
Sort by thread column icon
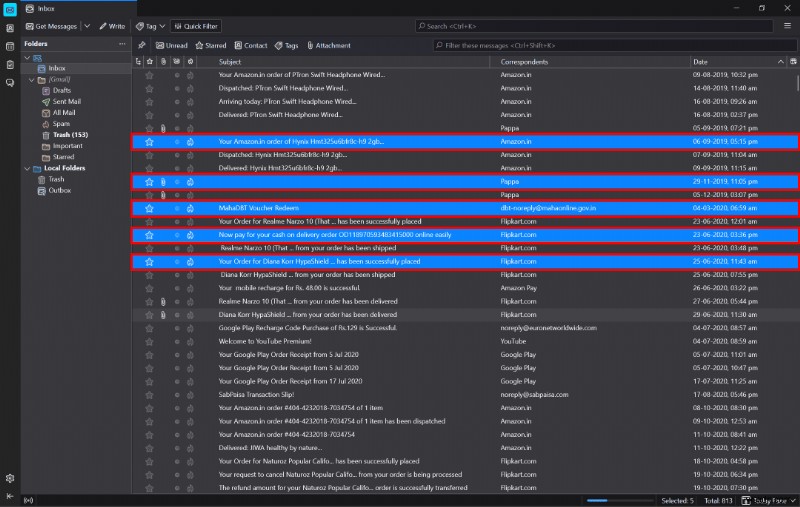tap(138, 62)
